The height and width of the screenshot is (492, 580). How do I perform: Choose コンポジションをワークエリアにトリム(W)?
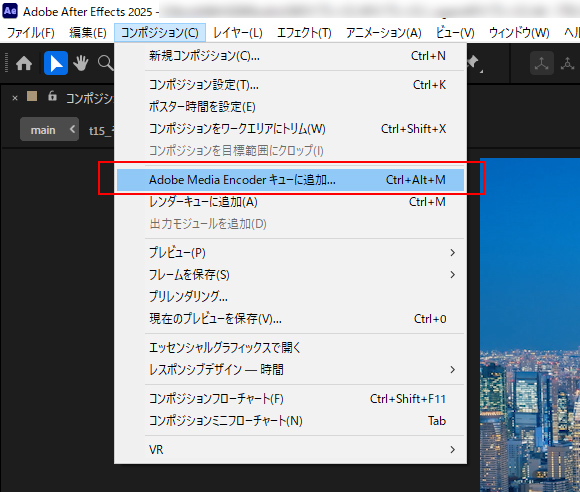290,129
